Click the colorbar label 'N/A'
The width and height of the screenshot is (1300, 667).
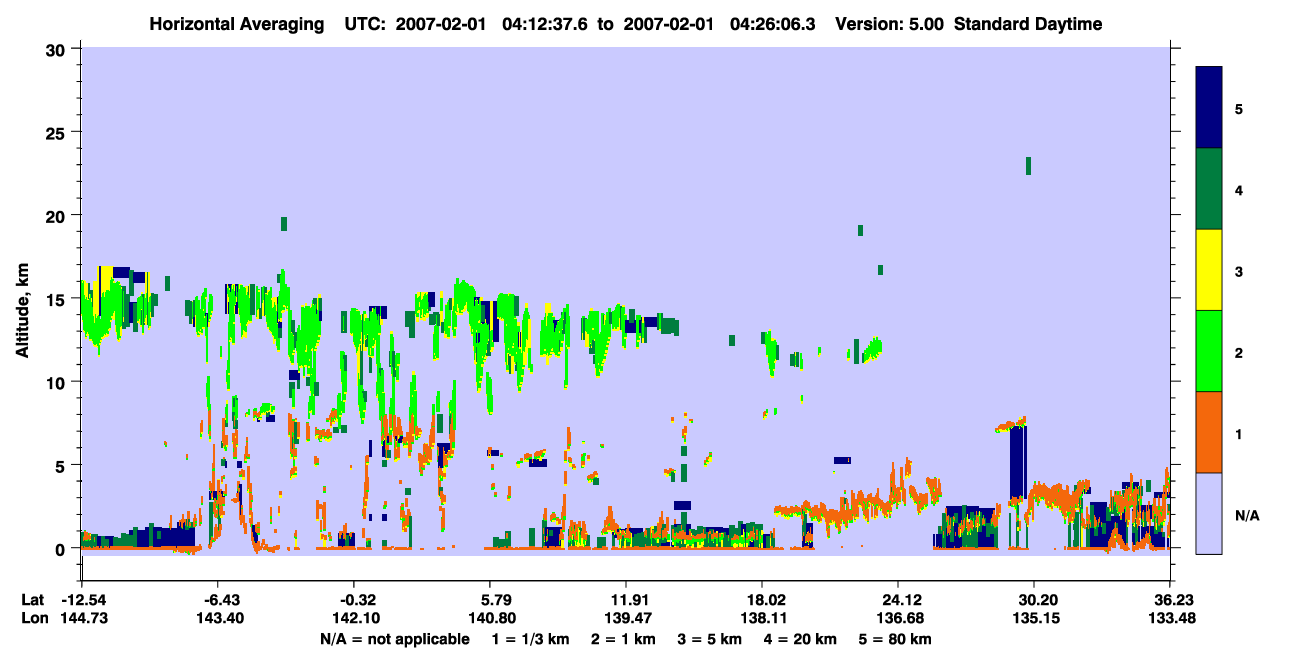click(1247, 516)
